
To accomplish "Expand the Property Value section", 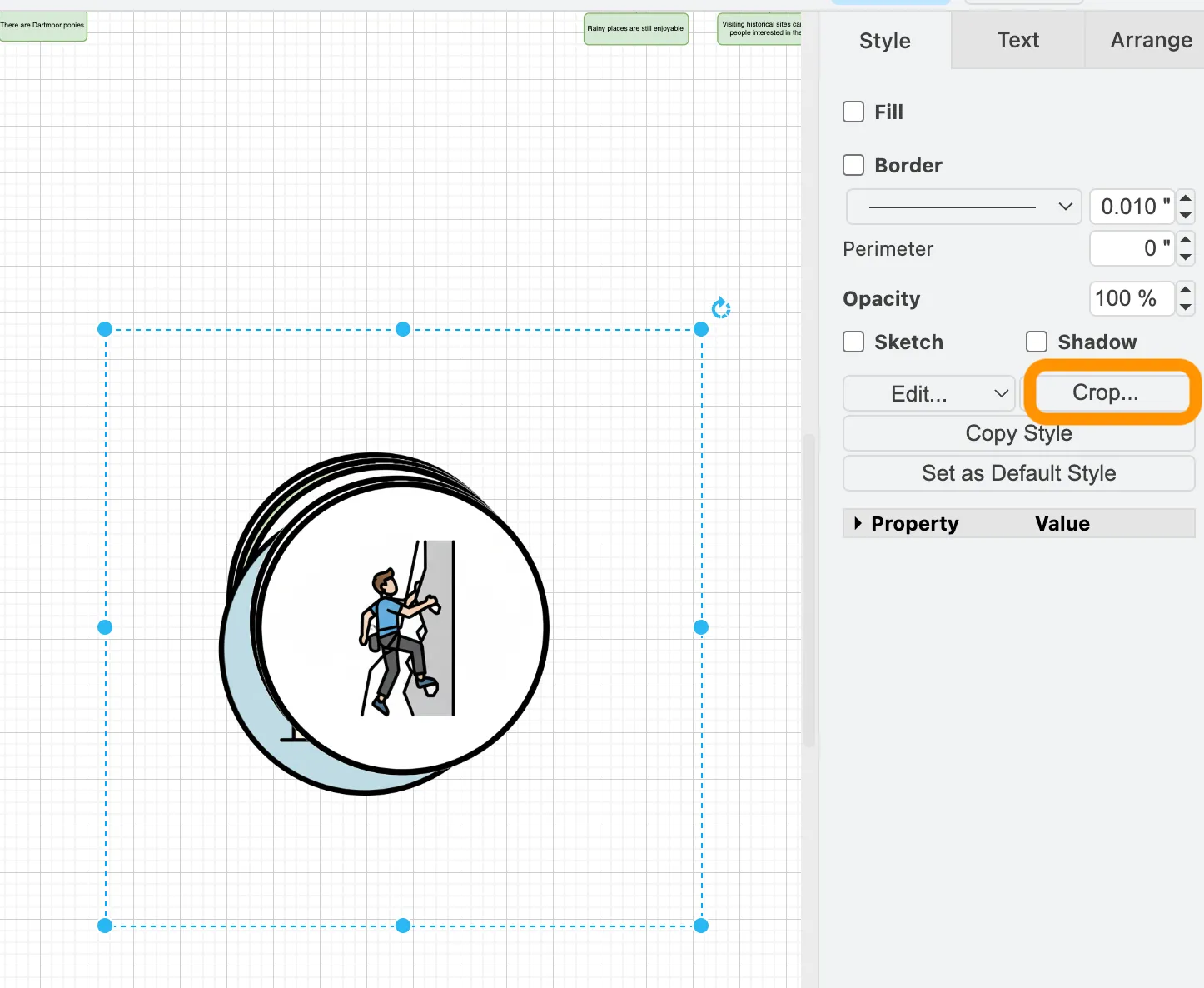I will [858, 523].
